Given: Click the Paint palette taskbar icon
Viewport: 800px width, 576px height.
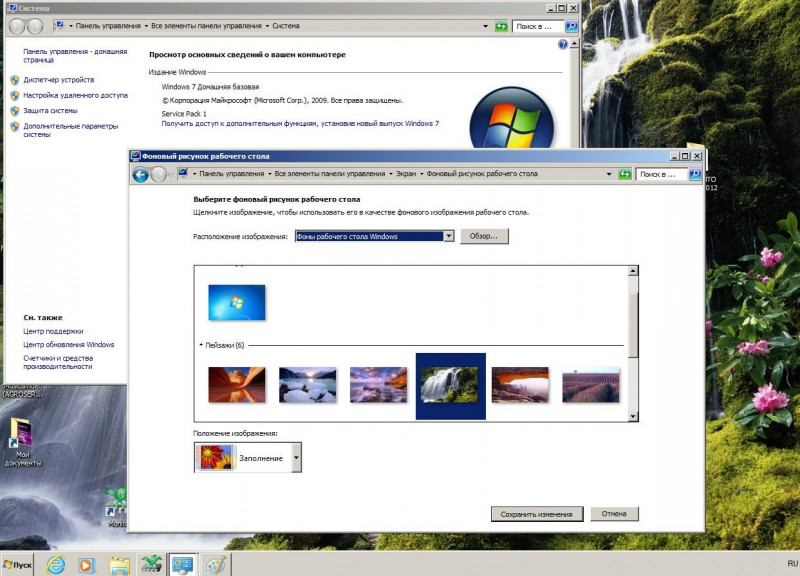Looking at the screenshot, I should click(215, 564).
